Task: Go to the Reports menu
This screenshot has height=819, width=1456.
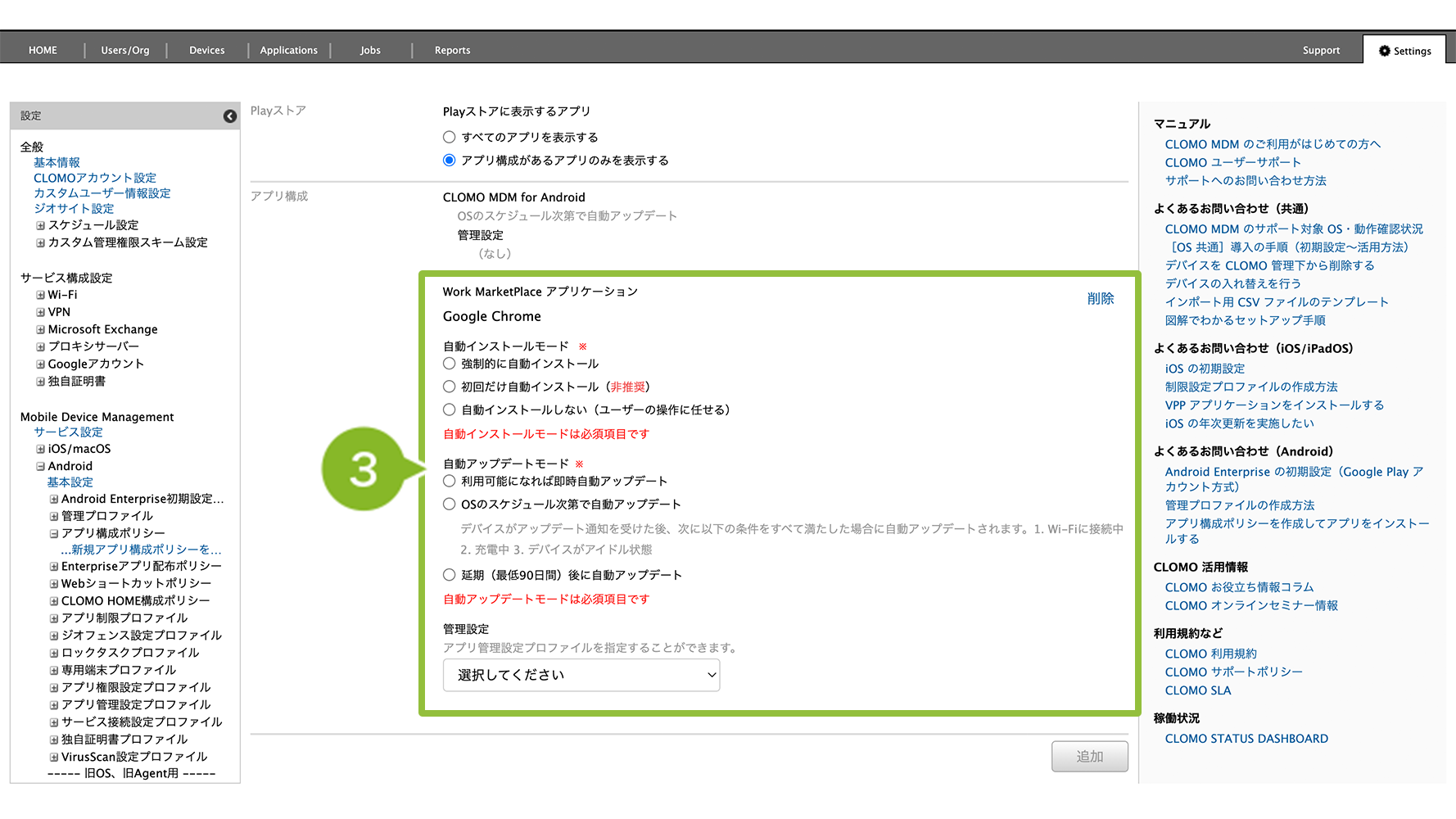Action: coord(452,51)
